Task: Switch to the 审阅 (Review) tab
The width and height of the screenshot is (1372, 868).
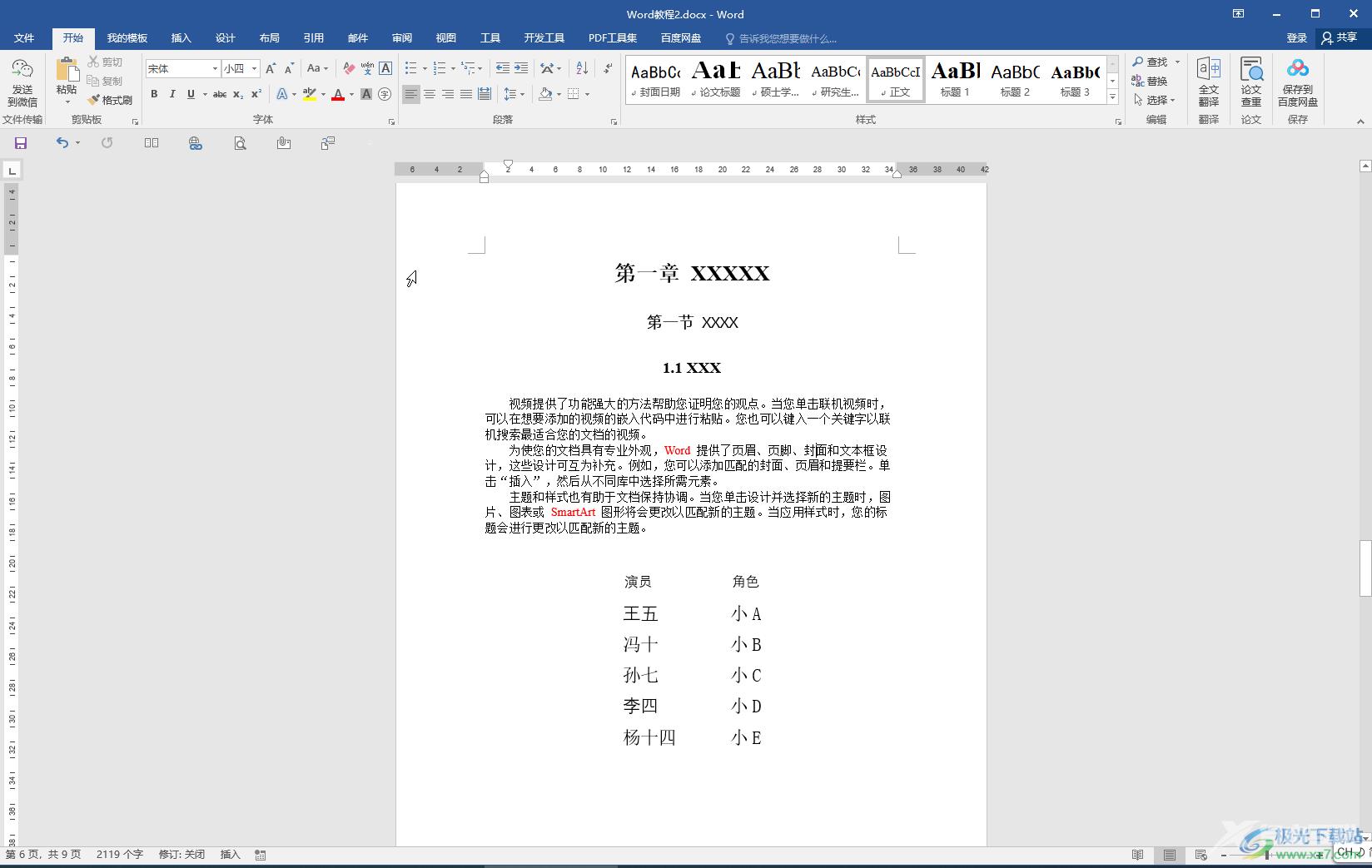Action: tap(401, 38)
